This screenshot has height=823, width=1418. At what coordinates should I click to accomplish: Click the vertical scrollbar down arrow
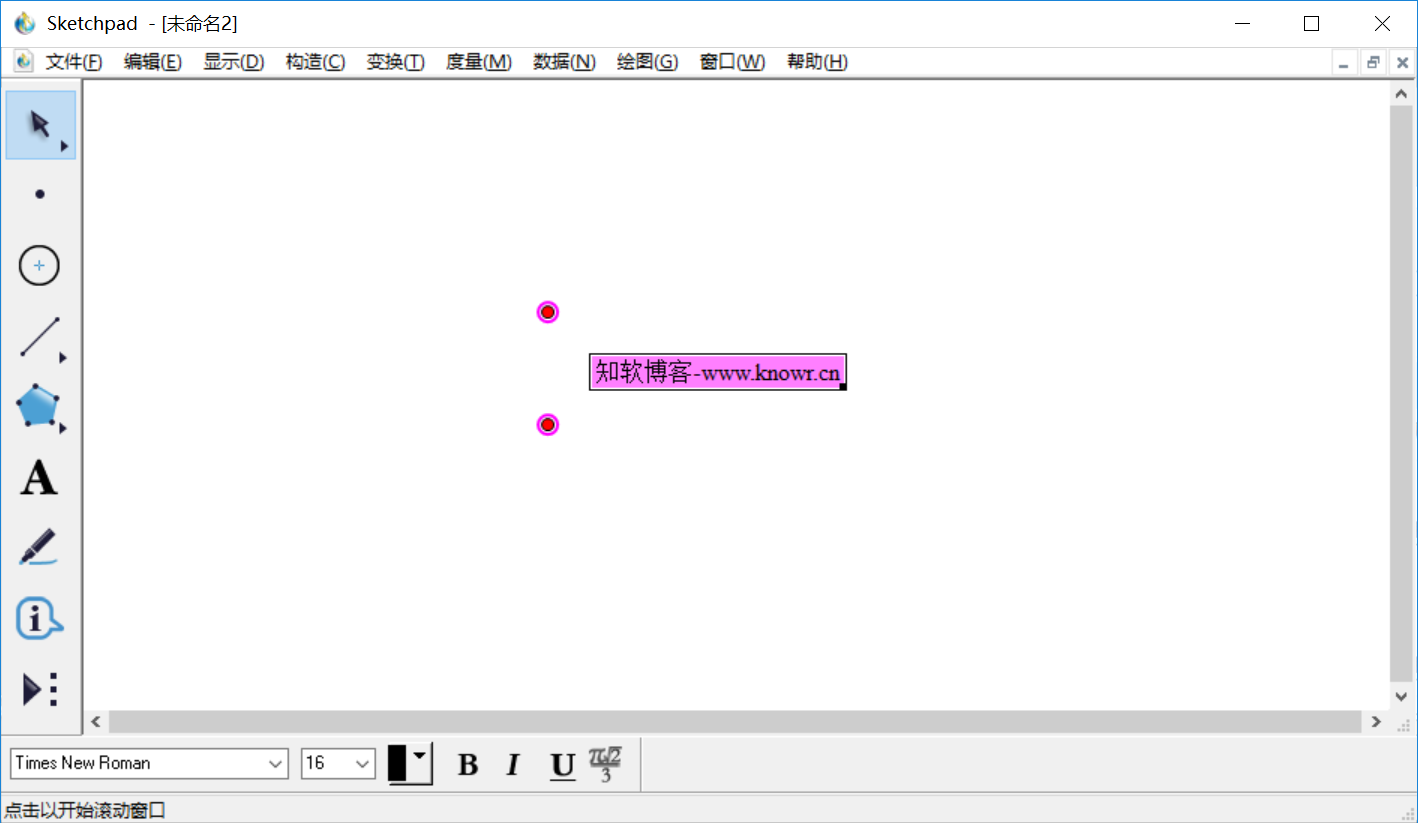[x=1401, y=696]
